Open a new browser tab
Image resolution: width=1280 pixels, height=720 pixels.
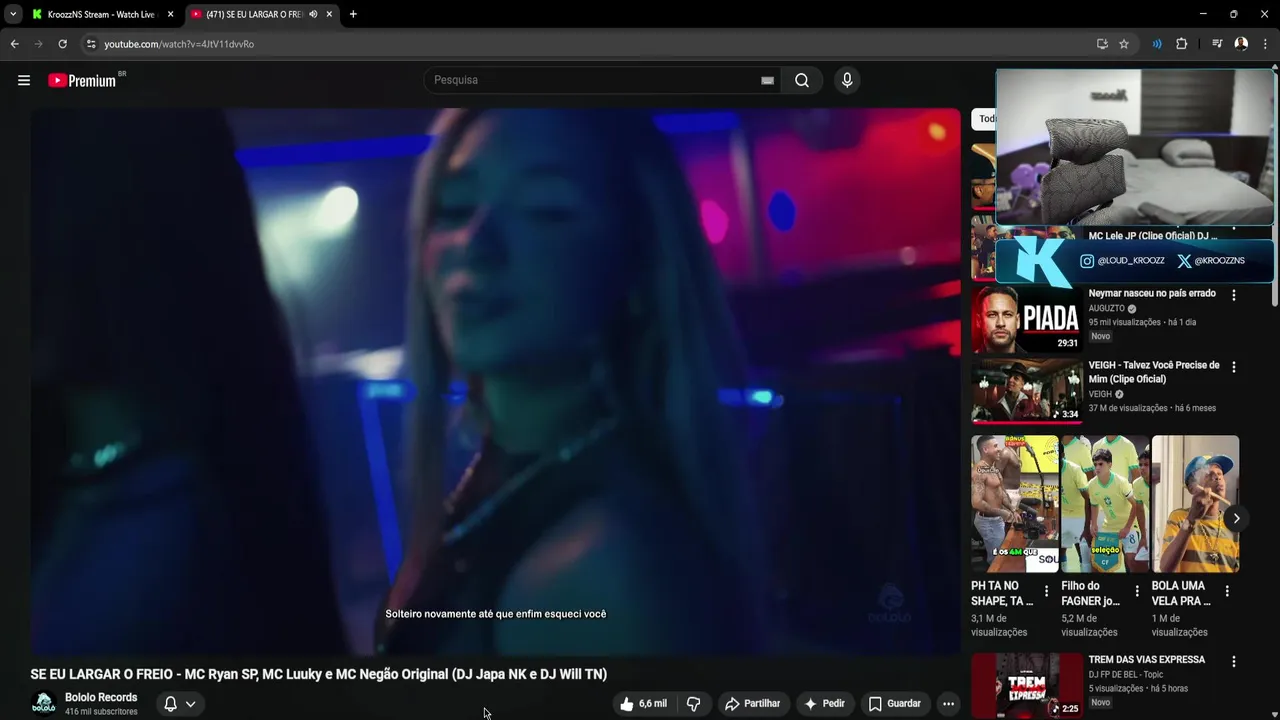(x=353, y=14)
